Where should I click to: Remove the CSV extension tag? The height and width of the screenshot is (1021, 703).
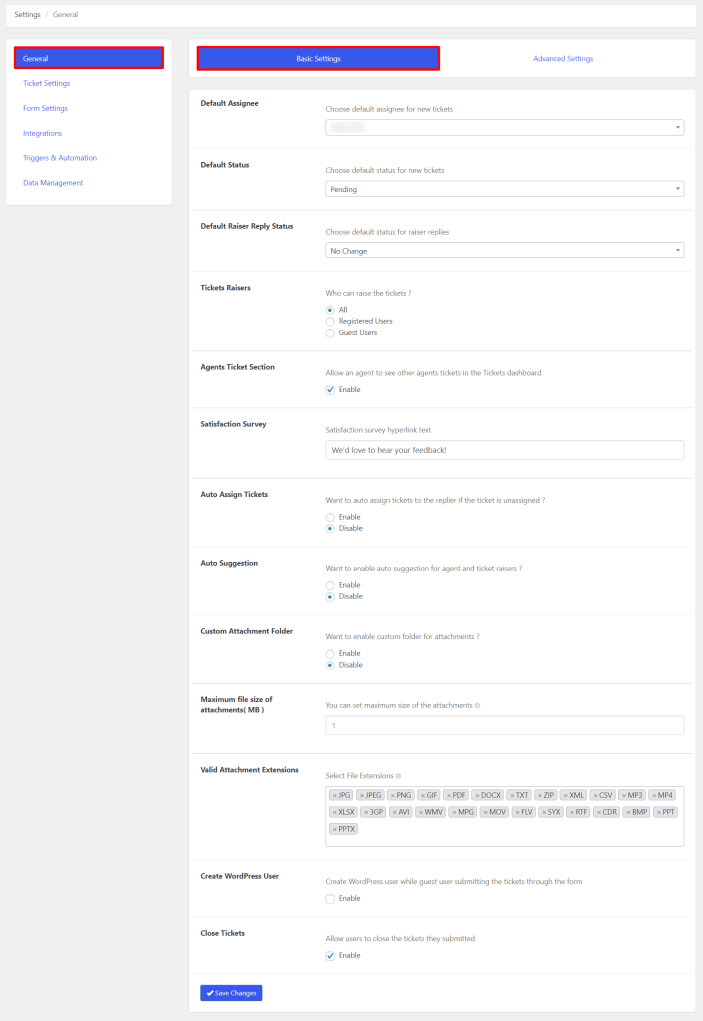(597, 794)
